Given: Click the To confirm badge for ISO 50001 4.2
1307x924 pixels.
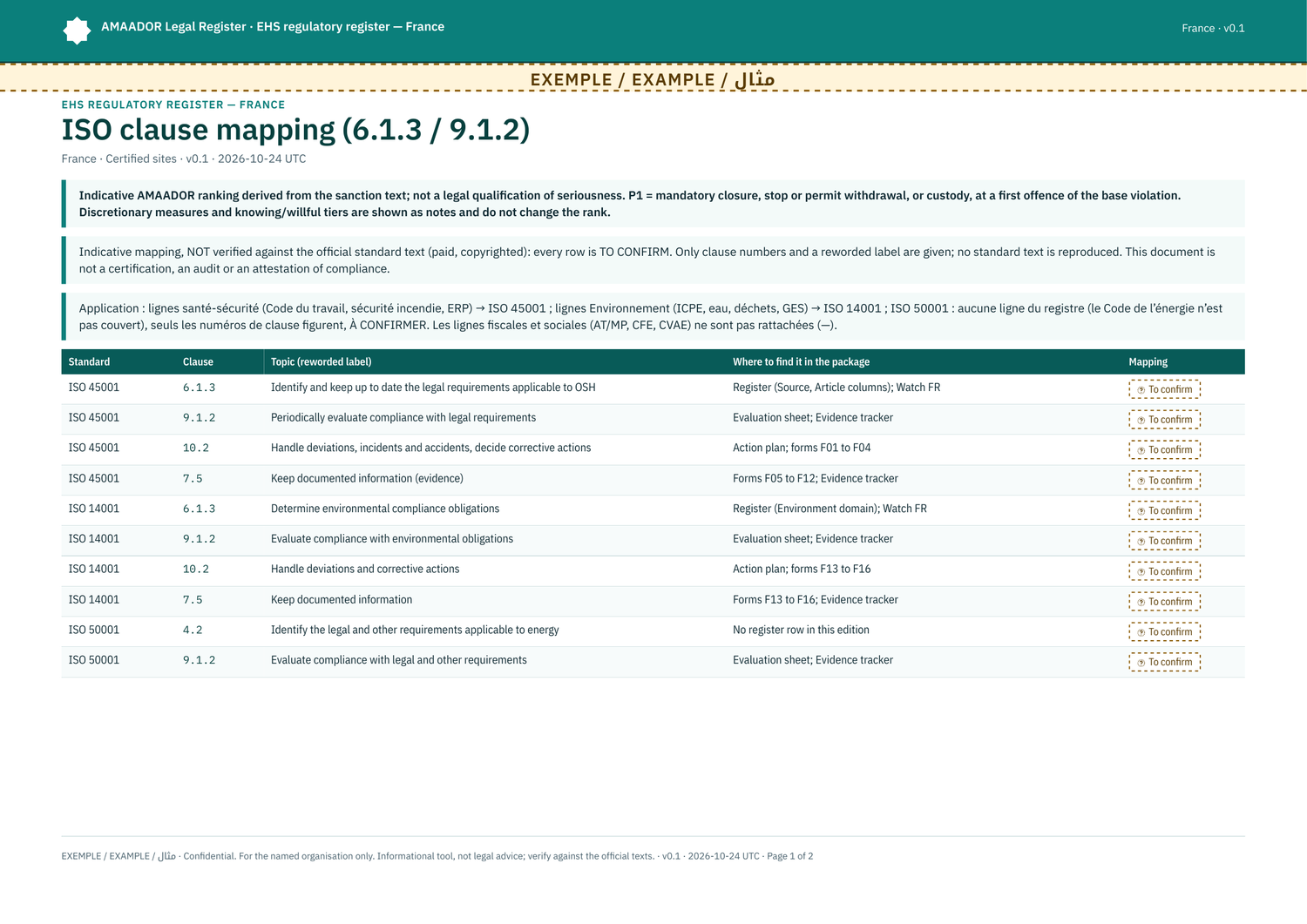Looking at the screenshot, I should point(1164,631).
